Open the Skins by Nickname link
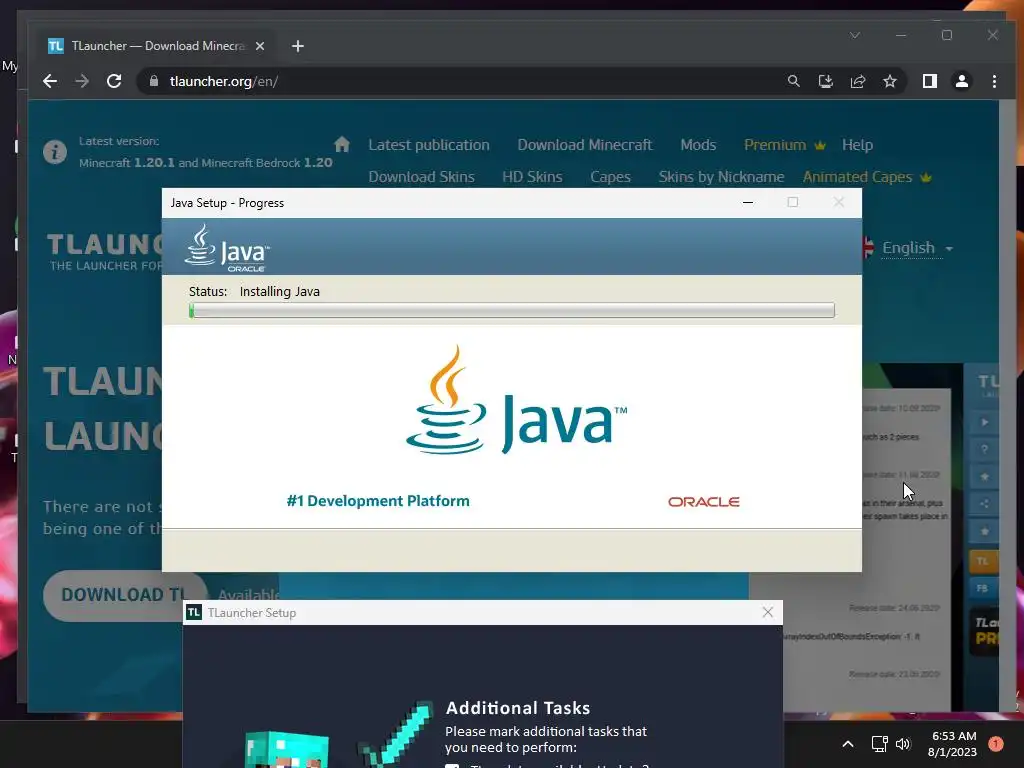The height and width of the screenshot is (768, 1024). [x=721, y=177]
